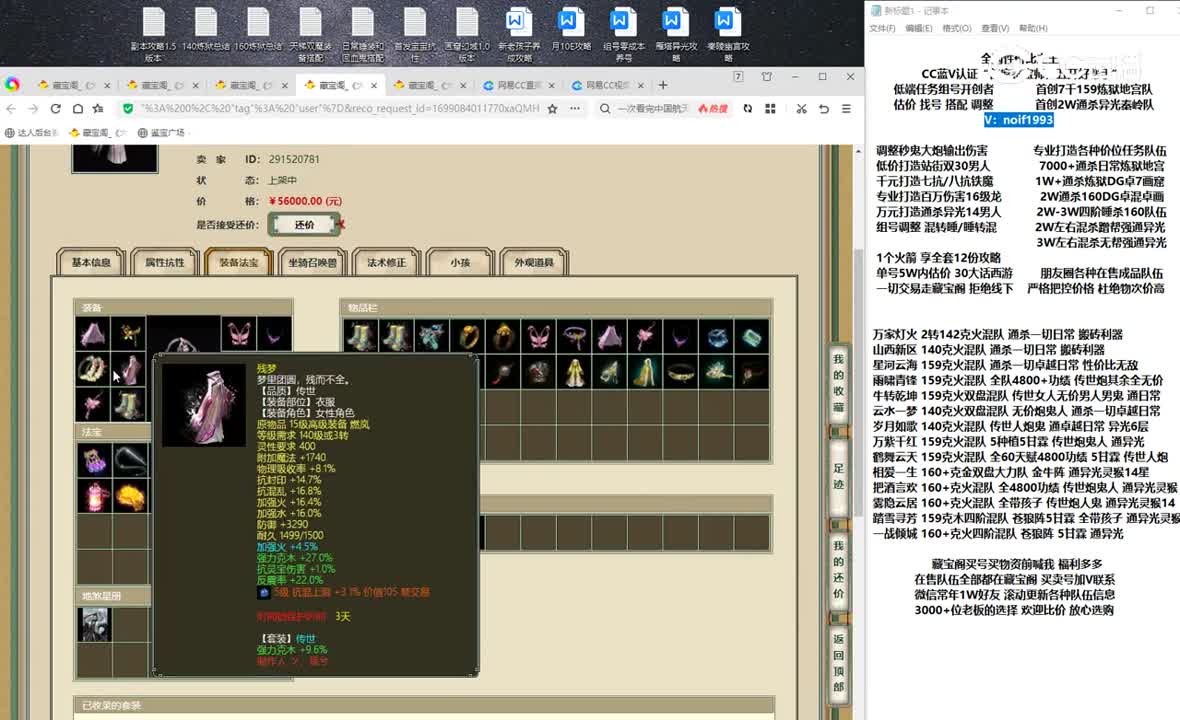Click price text ¥56000.00 (元)

306,201
